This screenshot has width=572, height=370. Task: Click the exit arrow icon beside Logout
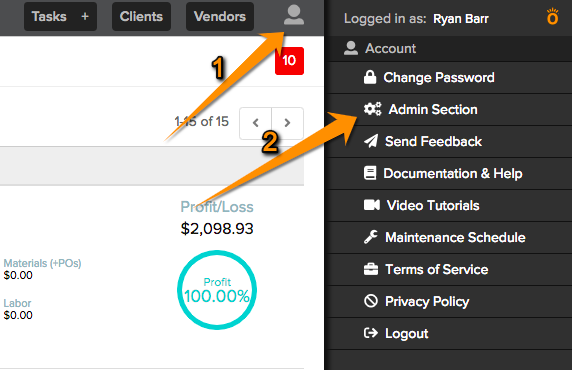[371, 333]
